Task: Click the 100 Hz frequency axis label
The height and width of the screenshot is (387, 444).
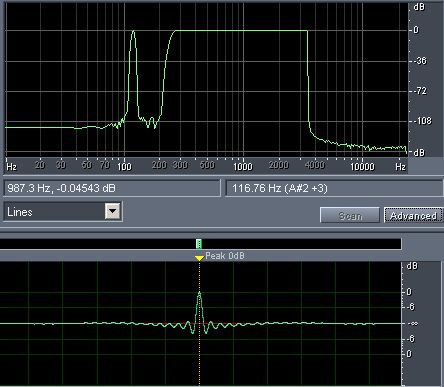Action: (125, 166)
